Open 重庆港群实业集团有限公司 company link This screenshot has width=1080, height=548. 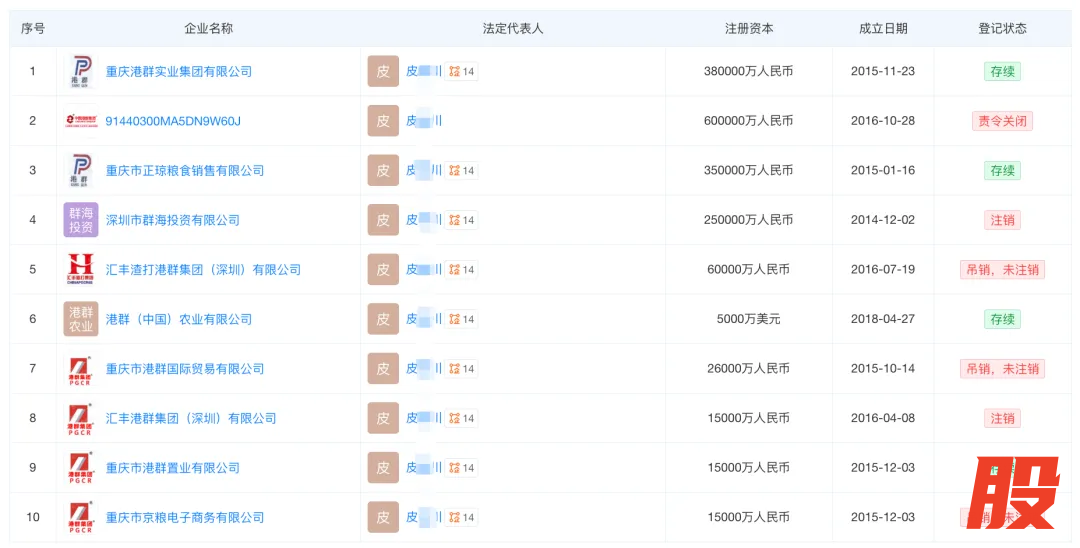click(x=179, y=72)
